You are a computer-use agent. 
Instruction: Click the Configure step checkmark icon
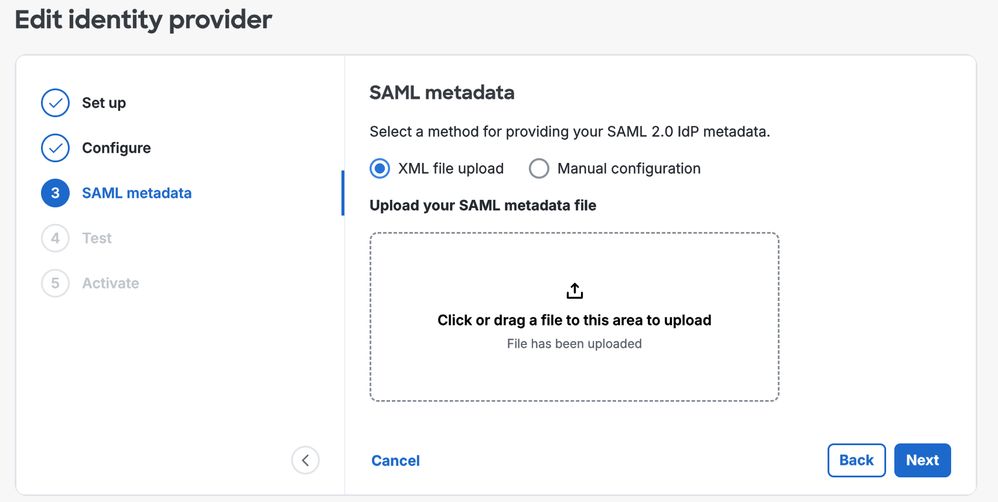[55, 148]
